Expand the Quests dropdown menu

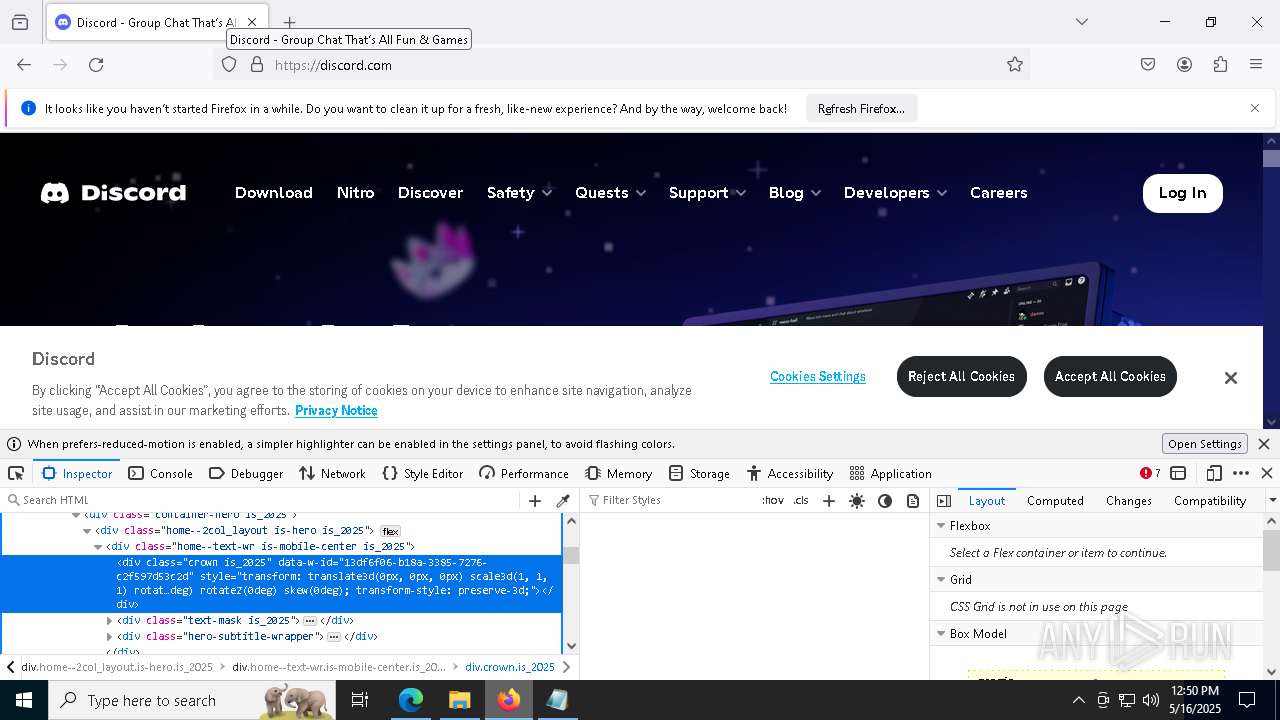[x=610, y=193]
